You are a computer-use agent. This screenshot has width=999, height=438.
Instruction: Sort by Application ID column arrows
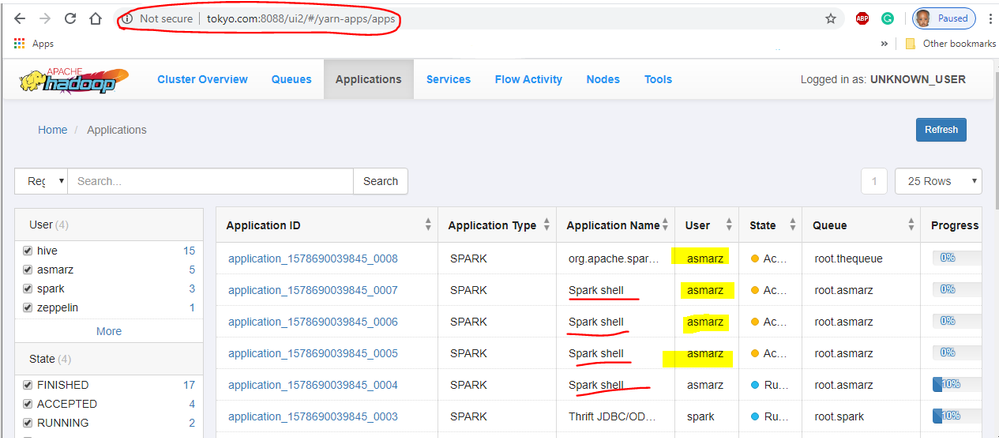tap(428, 225)
